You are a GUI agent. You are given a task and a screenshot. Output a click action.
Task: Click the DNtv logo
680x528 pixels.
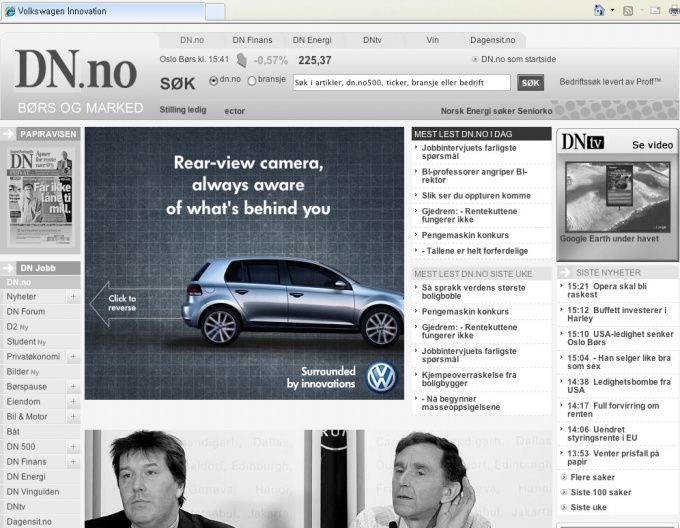[x=582, y=142]
